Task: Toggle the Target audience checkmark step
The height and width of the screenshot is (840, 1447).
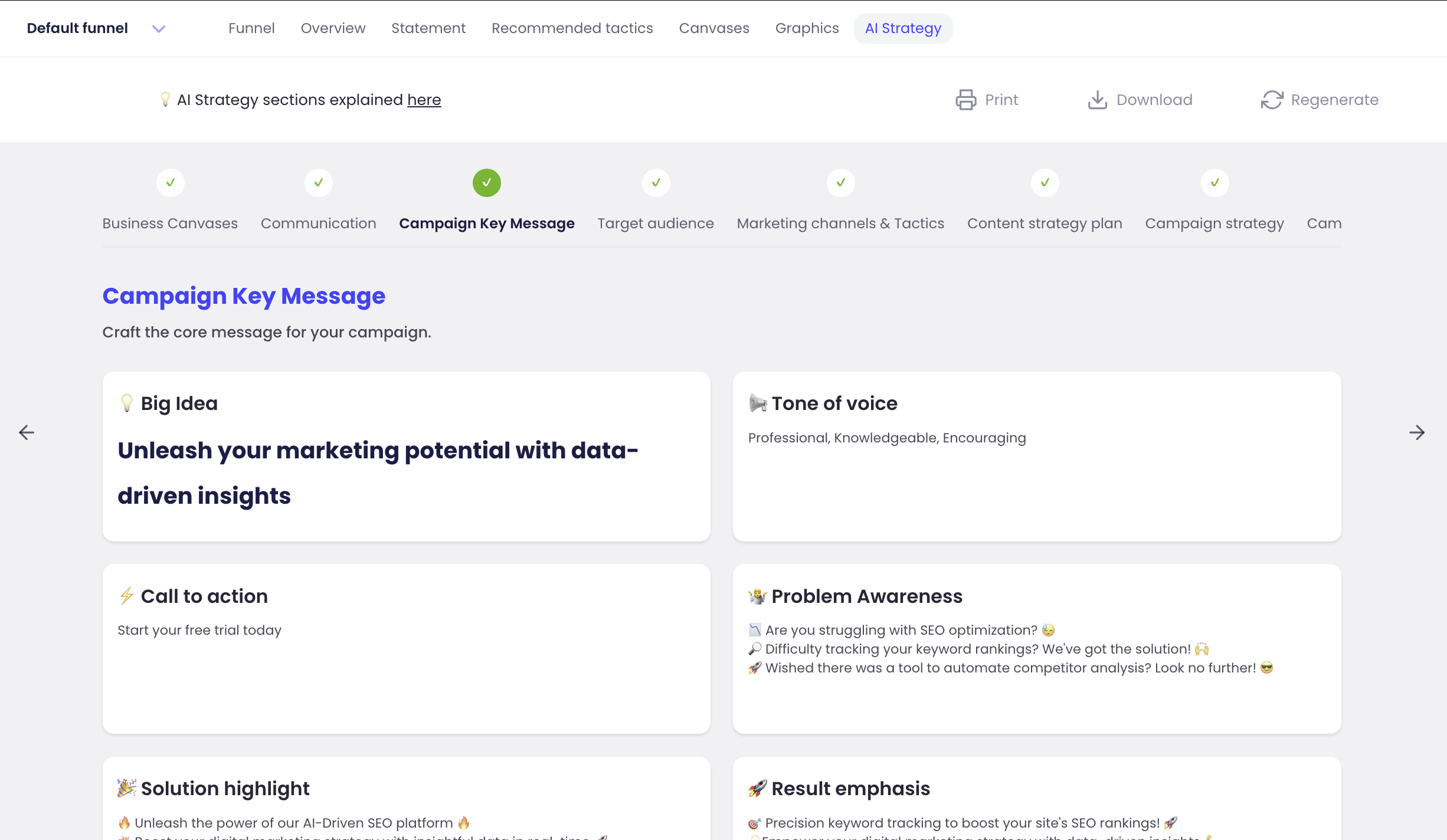Action: [x=655, y=182]
